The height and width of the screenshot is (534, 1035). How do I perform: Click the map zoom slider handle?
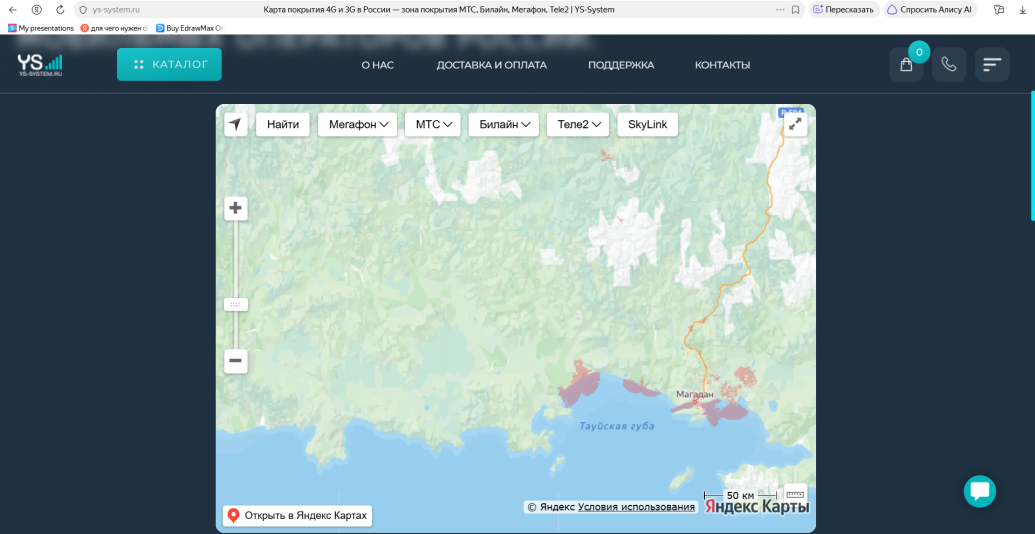[x=236, y=304]
